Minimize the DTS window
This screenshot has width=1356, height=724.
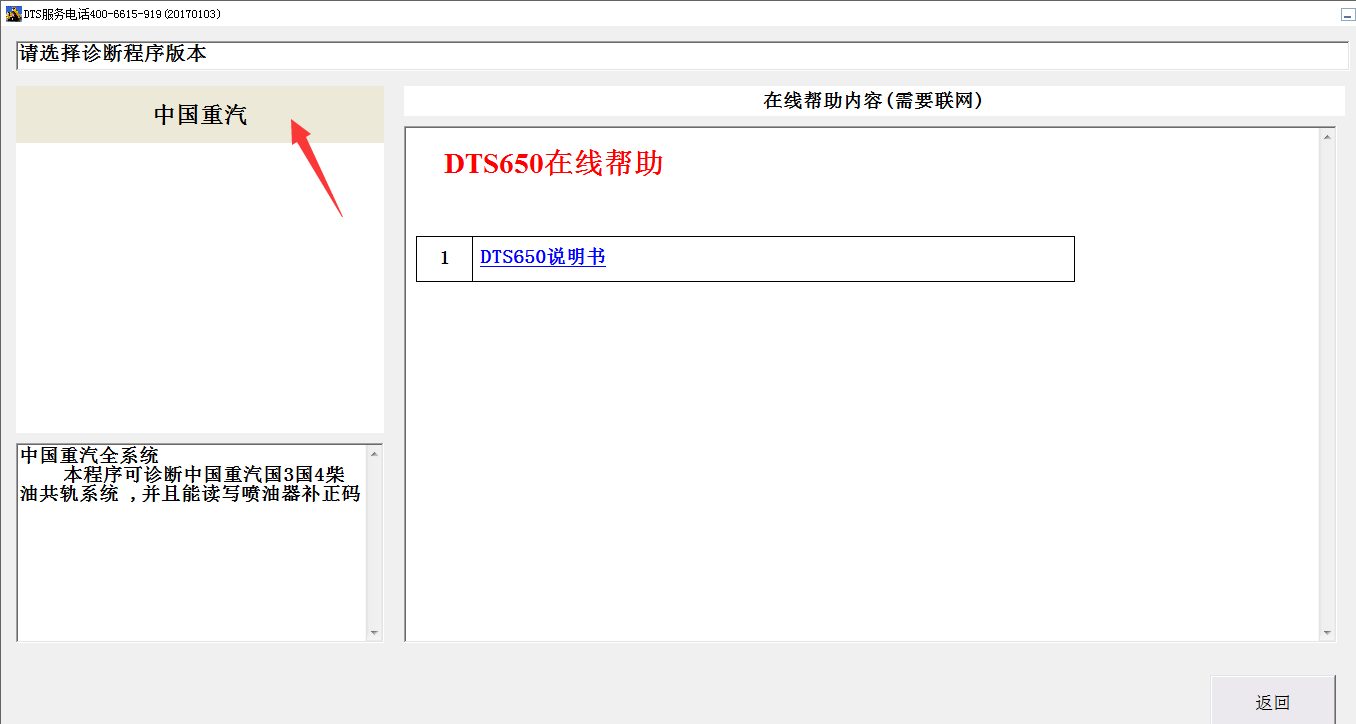1346,14
